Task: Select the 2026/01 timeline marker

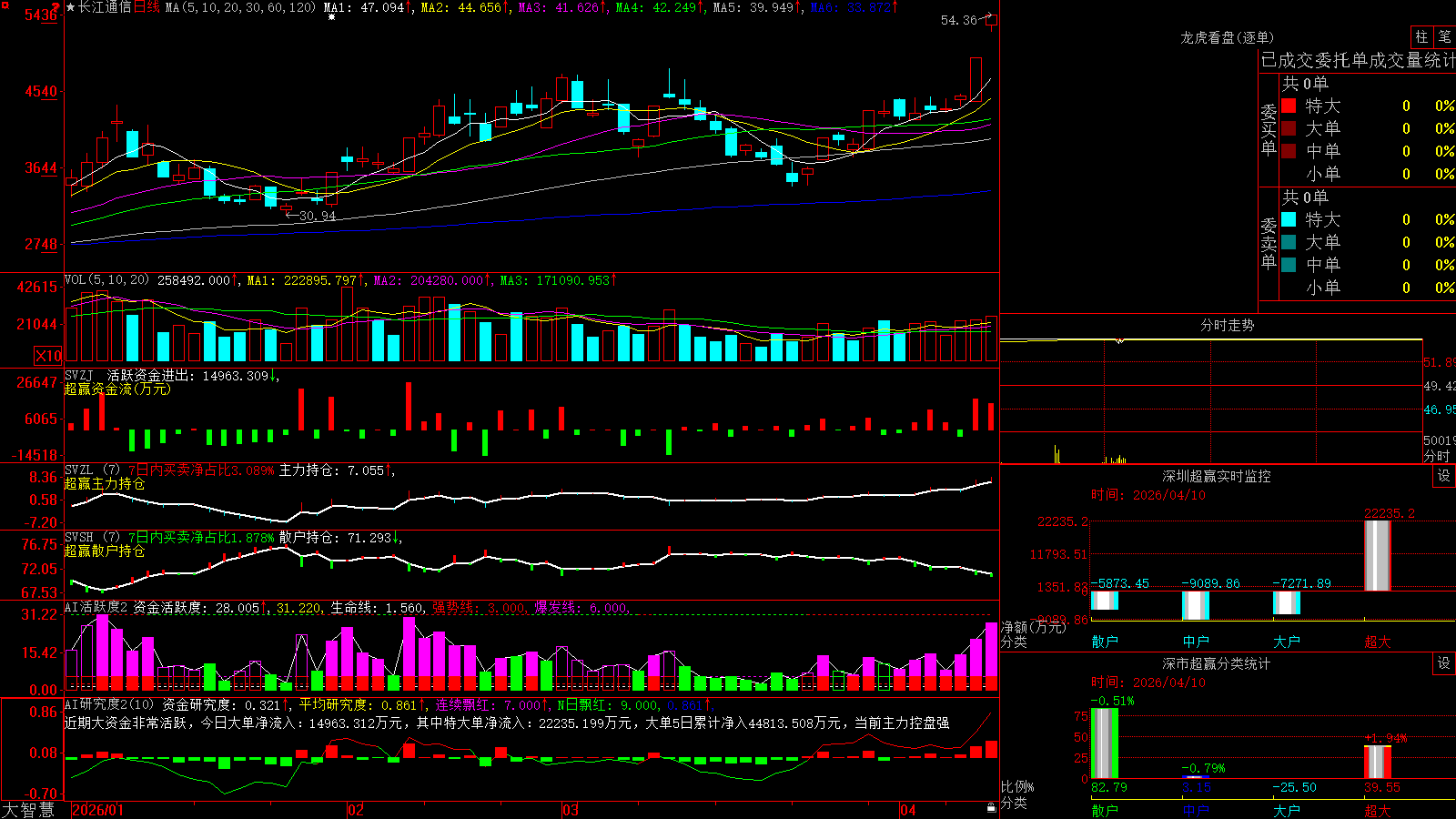Action: pyautogui.click(x=97, y=810)
